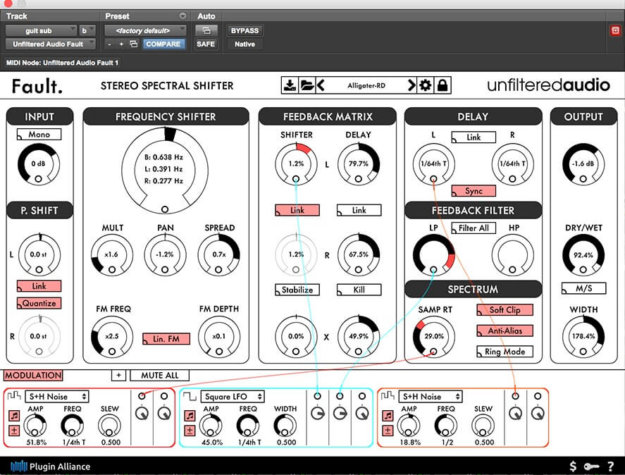Toggle Quantize in P. Shift
The height and width of the screenshot is (475, 625).
39,303
